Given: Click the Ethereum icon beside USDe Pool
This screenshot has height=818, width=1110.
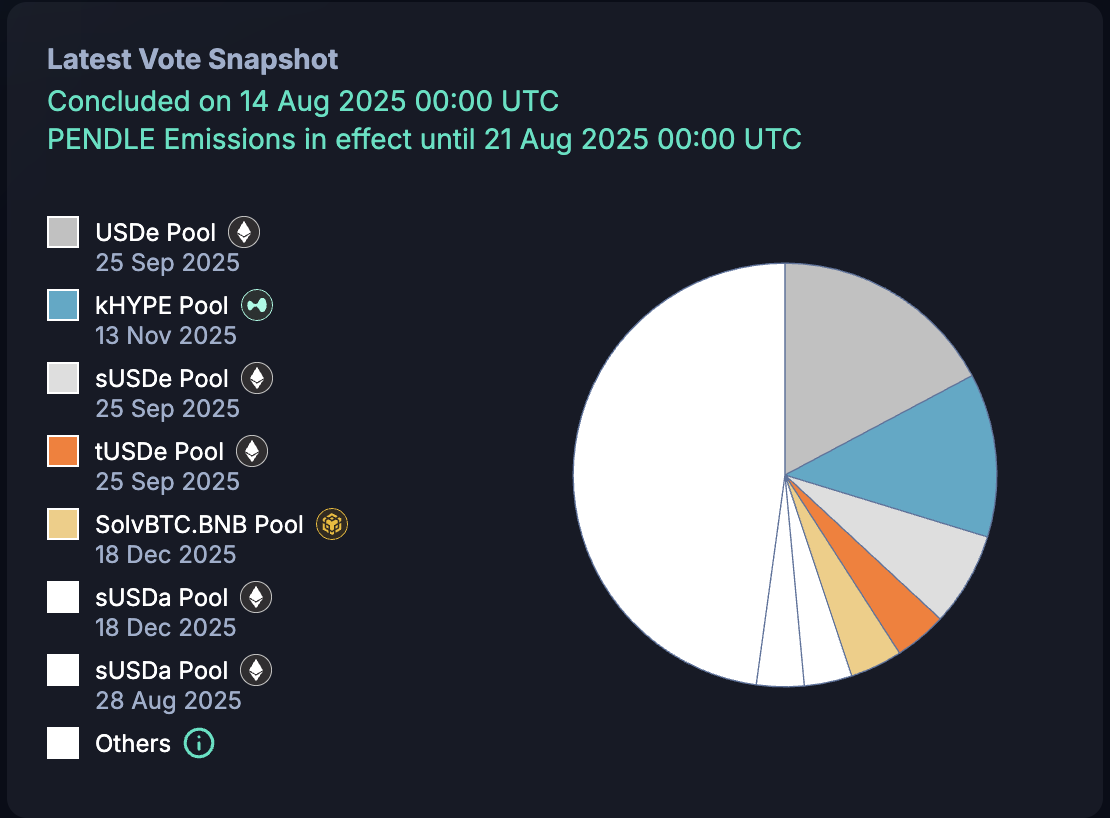Looking at the screenshot, I should pyautogui.click(x=244, y=233).
